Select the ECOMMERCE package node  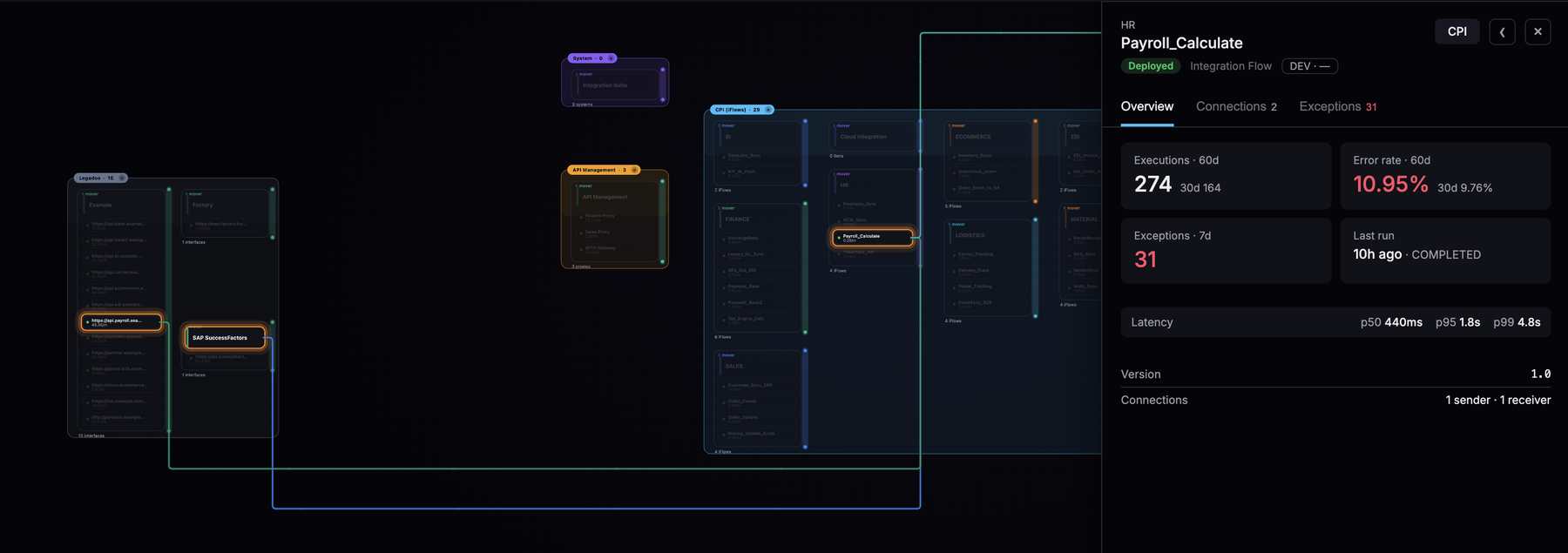pos(973,137)
